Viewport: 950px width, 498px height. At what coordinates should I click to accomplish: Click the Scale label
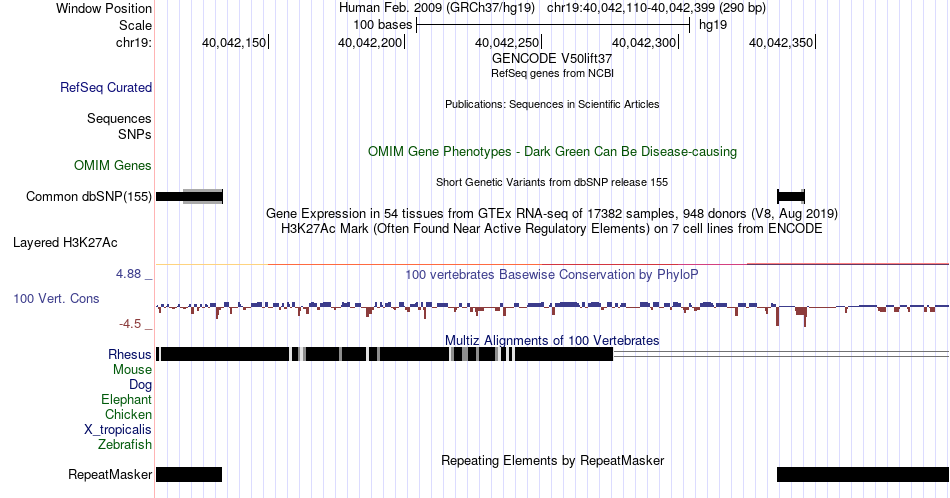tap(135, 25)
